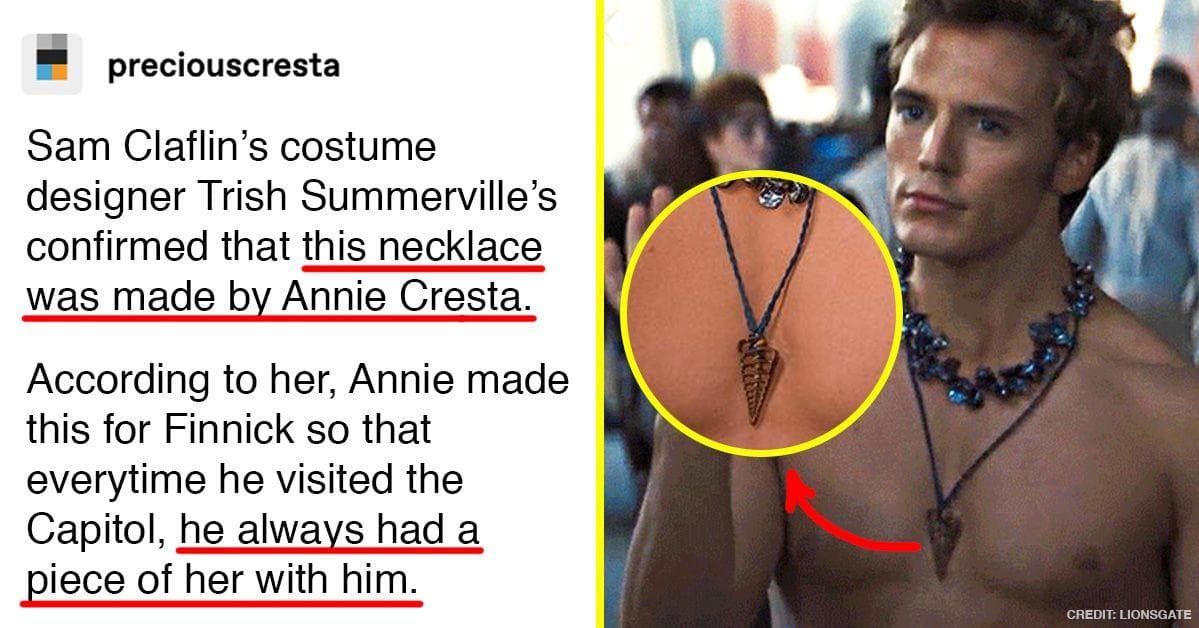Click the "According to her, Annie made" line

tap(297, 379)
